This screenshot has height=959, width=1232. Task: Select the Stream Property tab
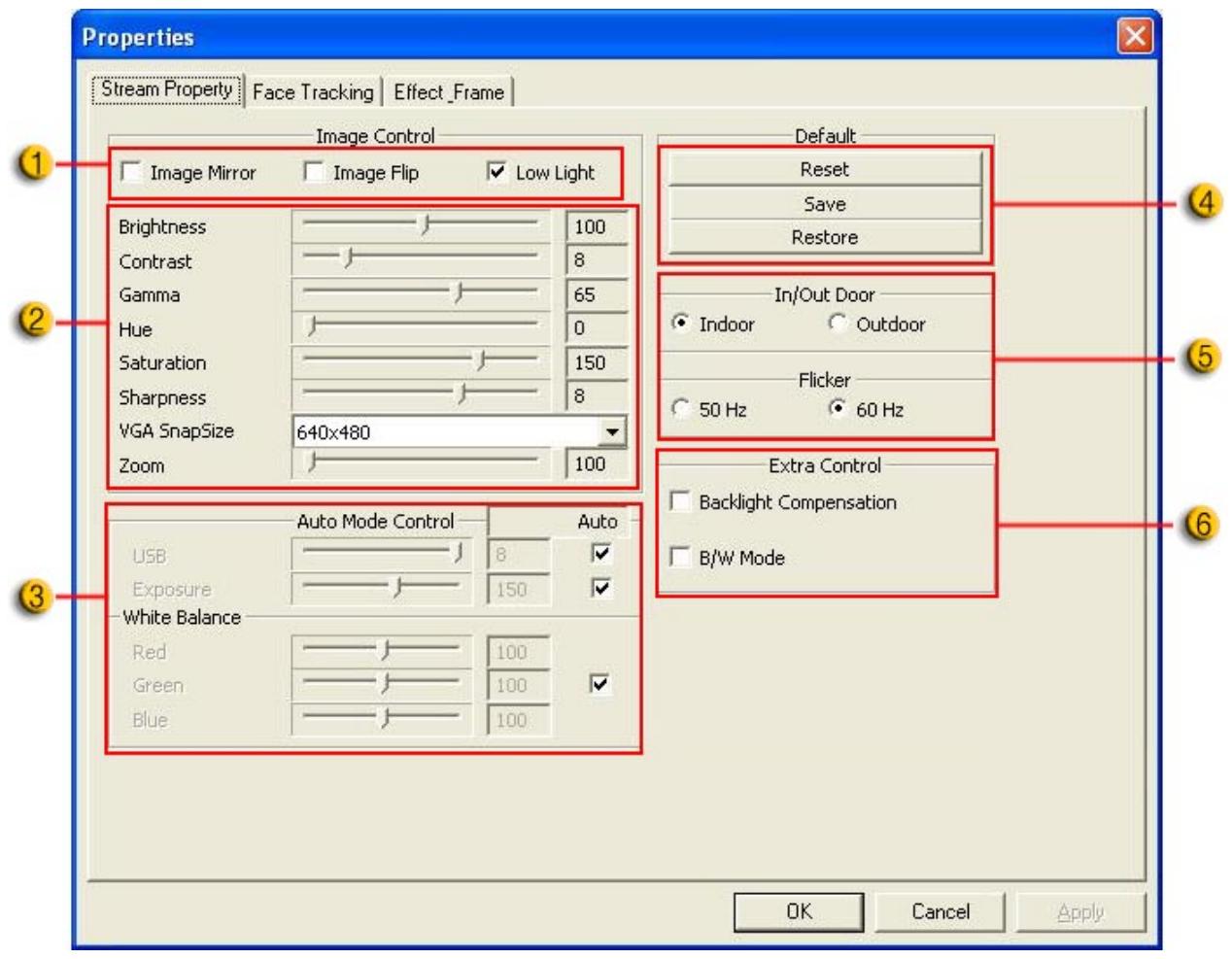(x=167, y=89)
